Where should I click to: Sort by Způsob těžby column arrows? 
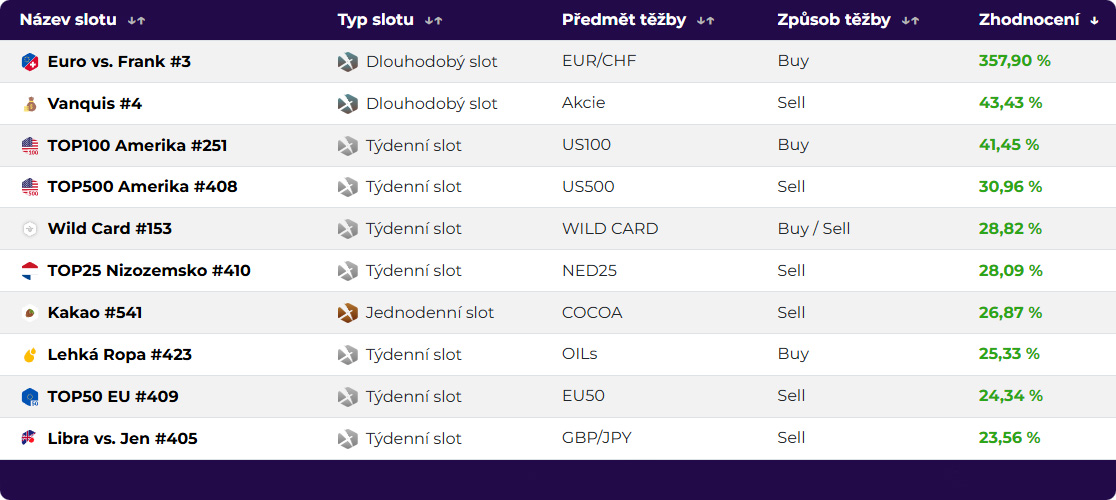pos(910,21)
